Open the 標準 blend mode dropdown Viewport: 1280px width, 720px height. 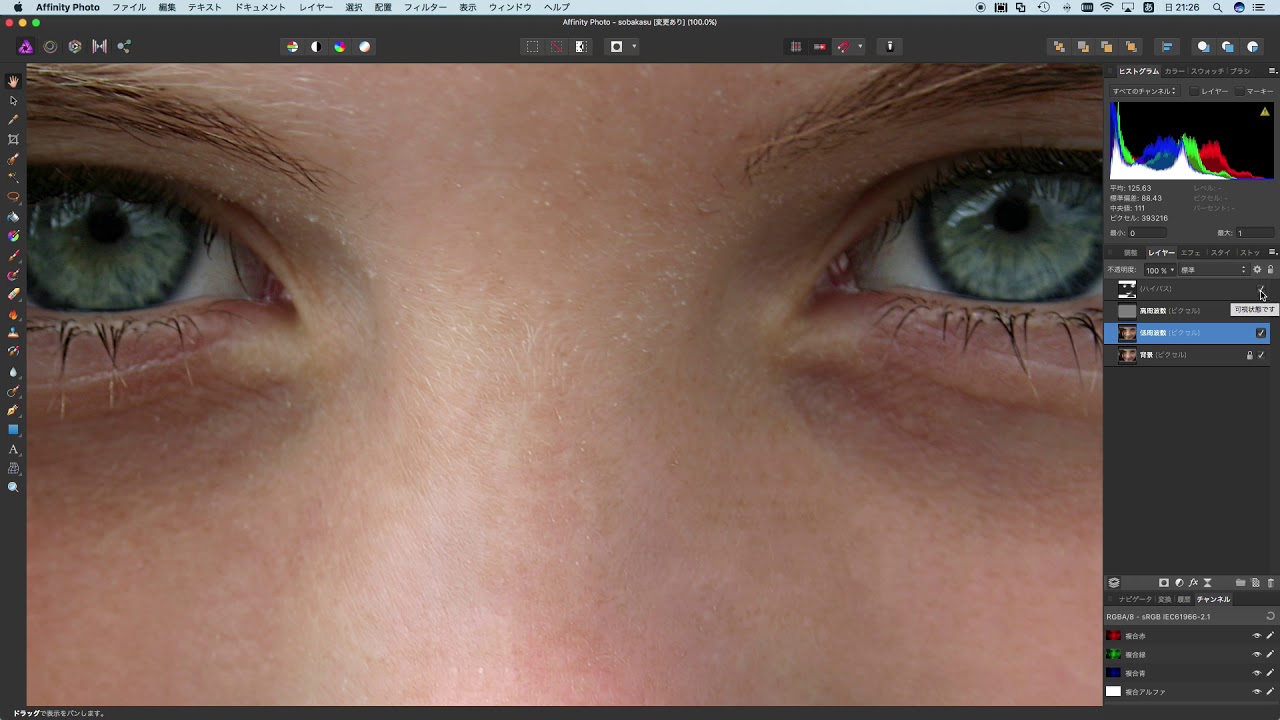(x=1213, y=270)
